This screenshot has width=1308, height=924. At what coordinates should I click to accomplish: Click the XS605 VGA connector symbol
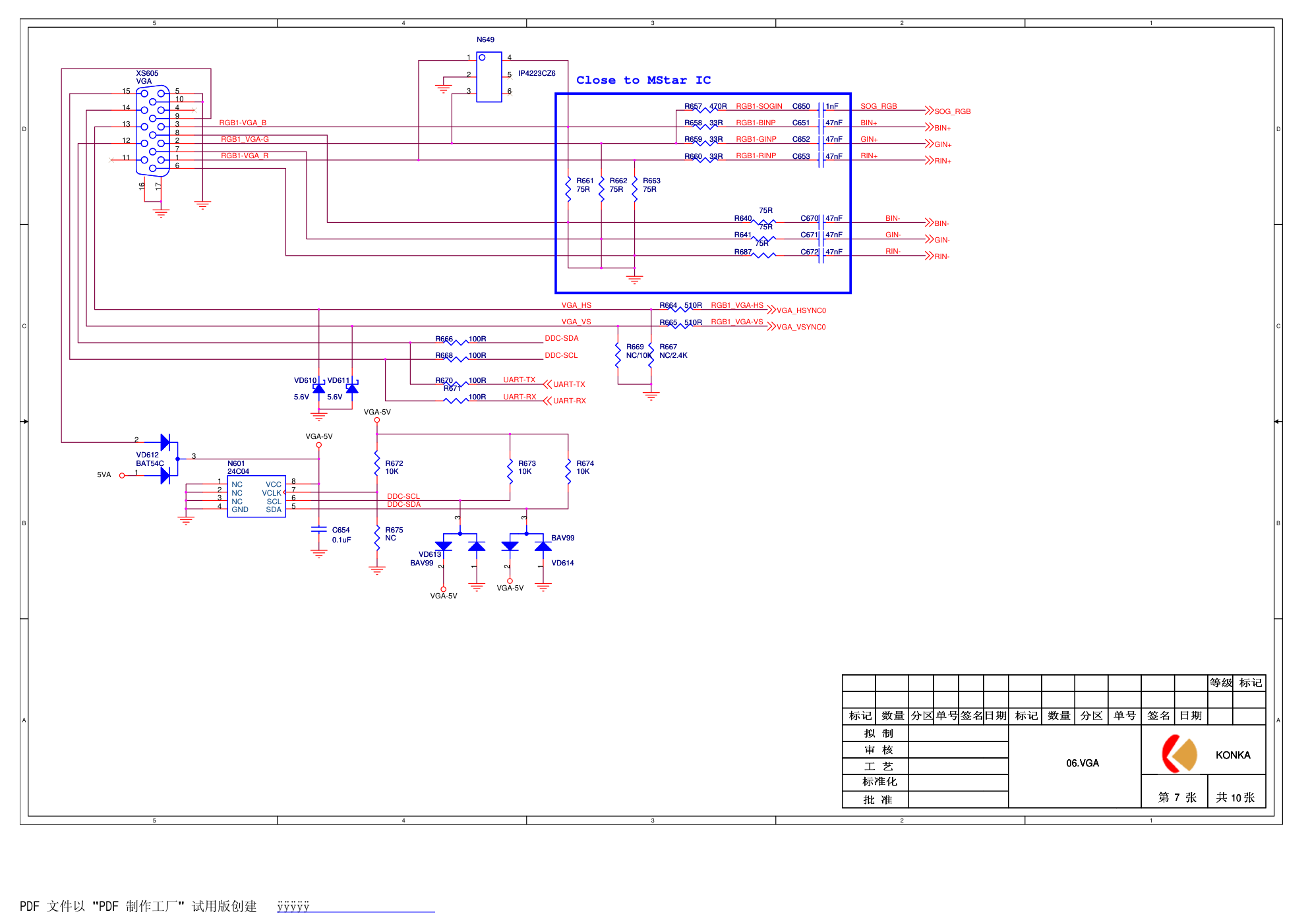click(x=153, y=130)
